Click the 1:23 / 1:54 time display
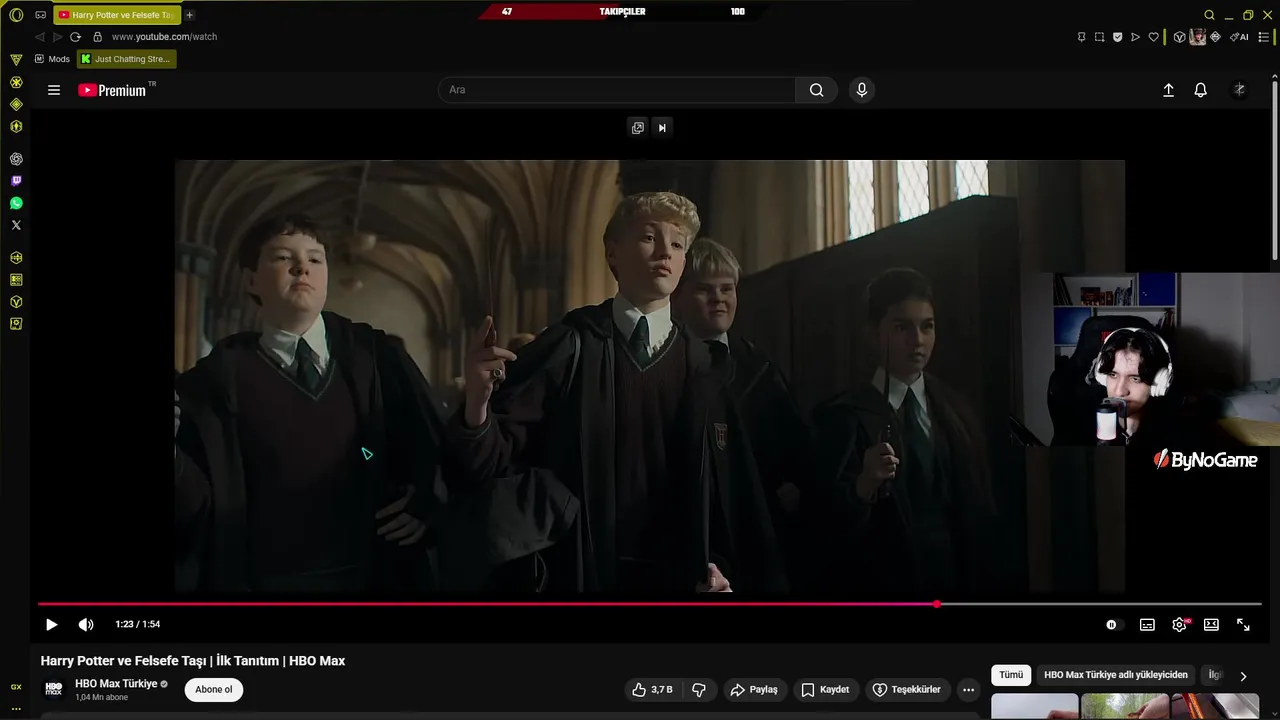The height and width of the screenshot is (720, 1280). 138,624
